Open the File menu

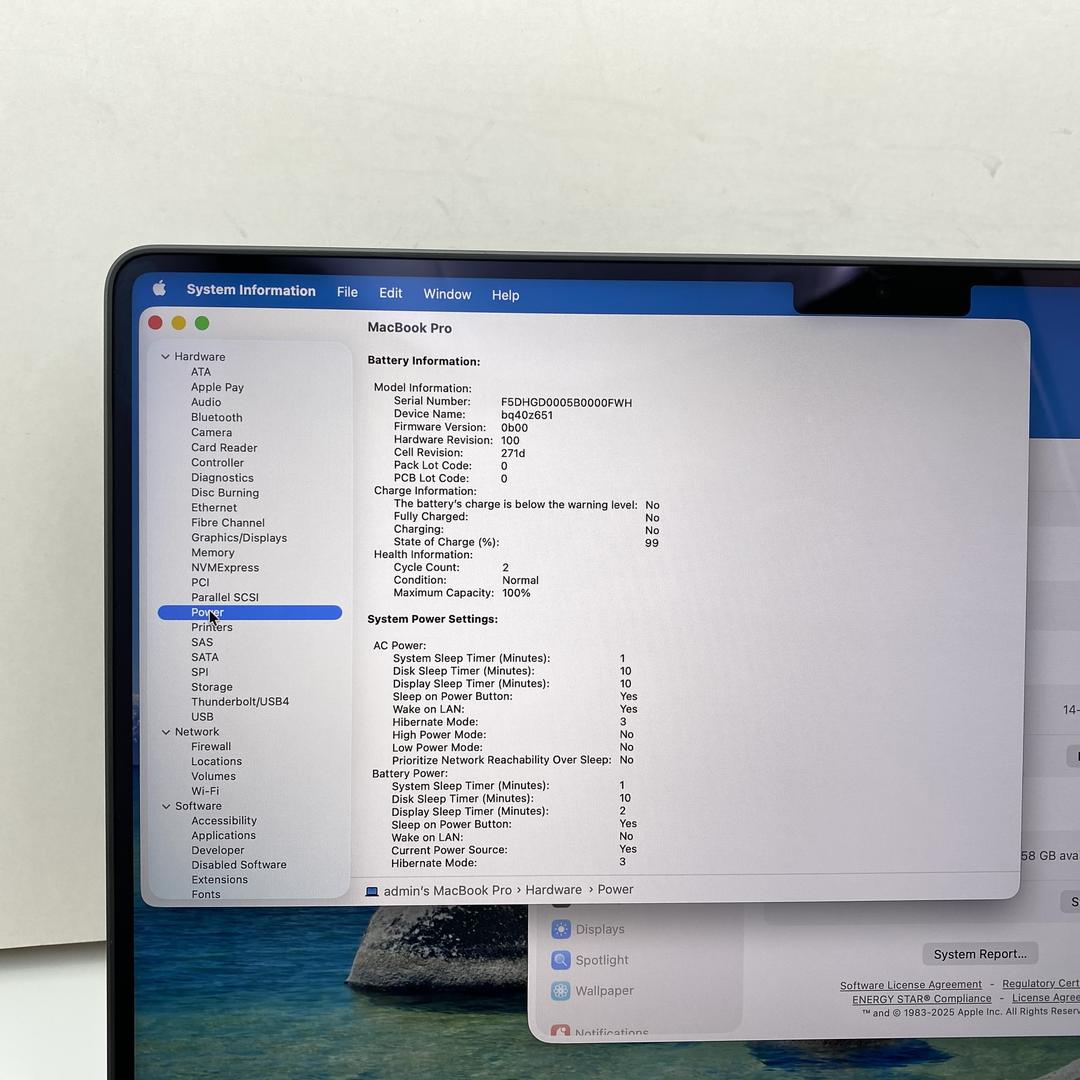click(x=347, y=292)
